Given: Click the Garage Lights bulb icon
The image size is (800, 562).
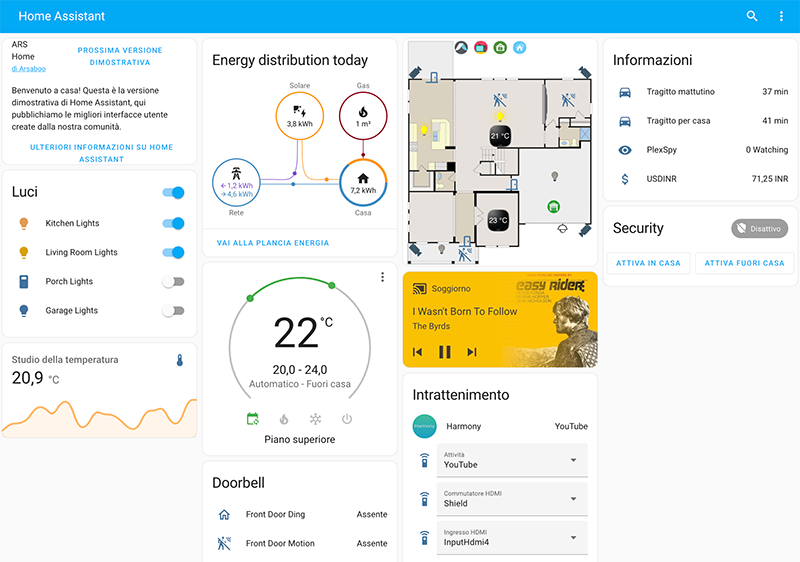Looking at the screenshot, I should point(23,311).
